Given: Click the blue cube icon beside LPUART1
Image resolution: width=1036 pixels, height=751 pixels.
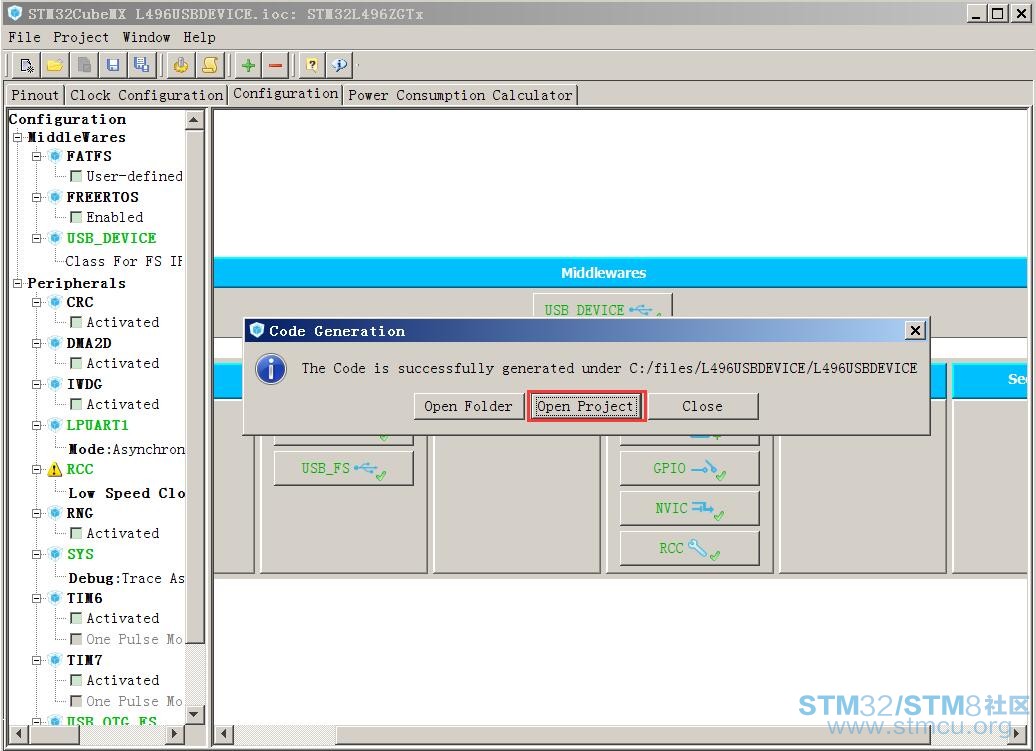Looking at the screenshot, I should point(56,425).
